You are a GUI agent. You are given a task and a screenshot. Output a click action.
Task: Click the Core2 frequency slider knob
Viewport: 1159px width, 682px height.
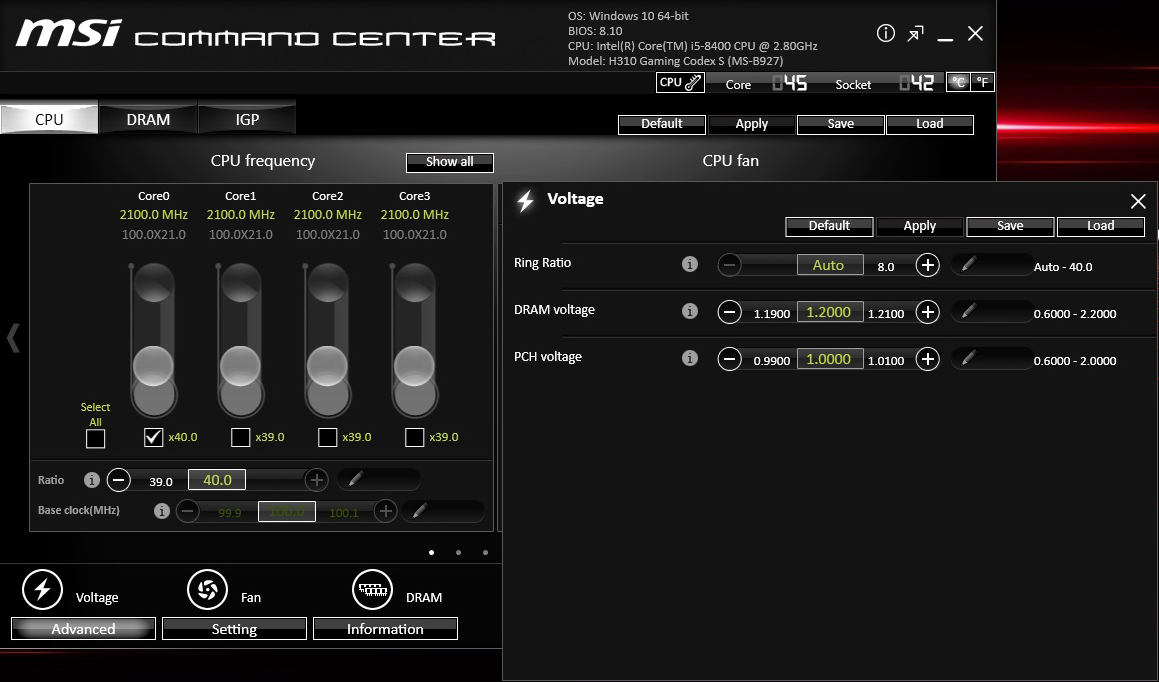coord(327,366)
